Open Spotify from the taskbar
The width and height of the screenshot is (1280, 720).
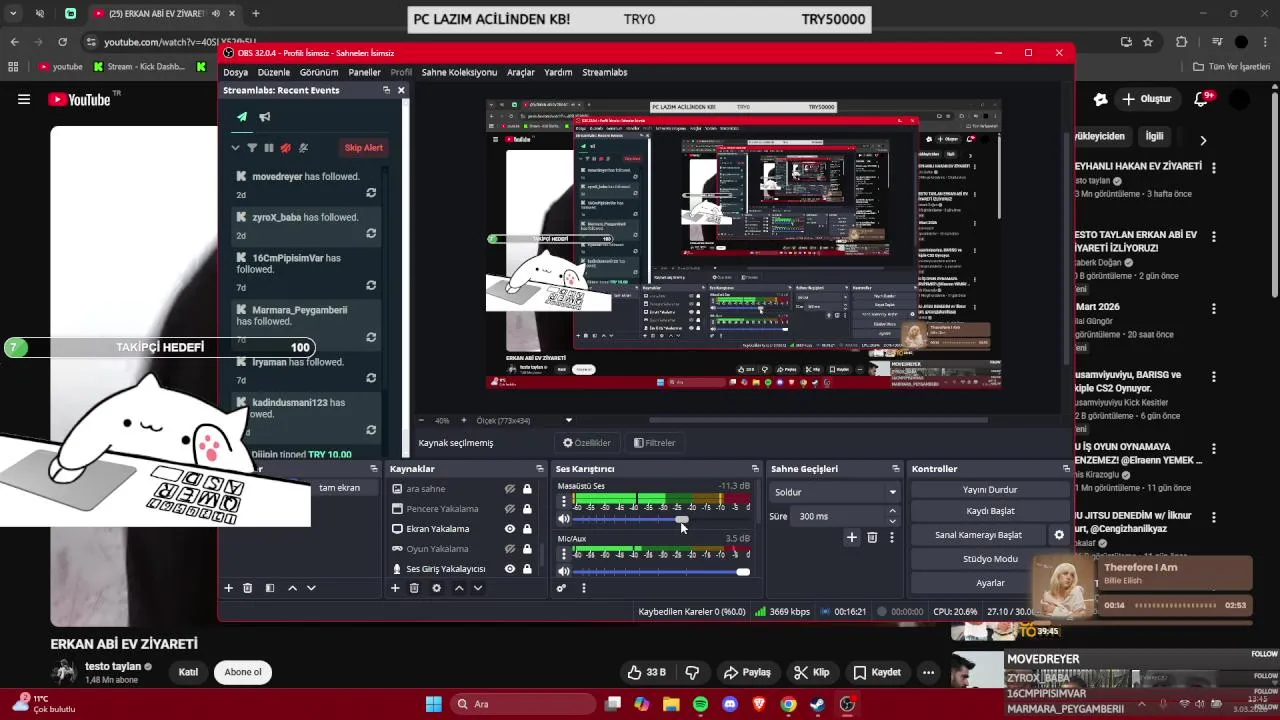(x=700, y=704)
